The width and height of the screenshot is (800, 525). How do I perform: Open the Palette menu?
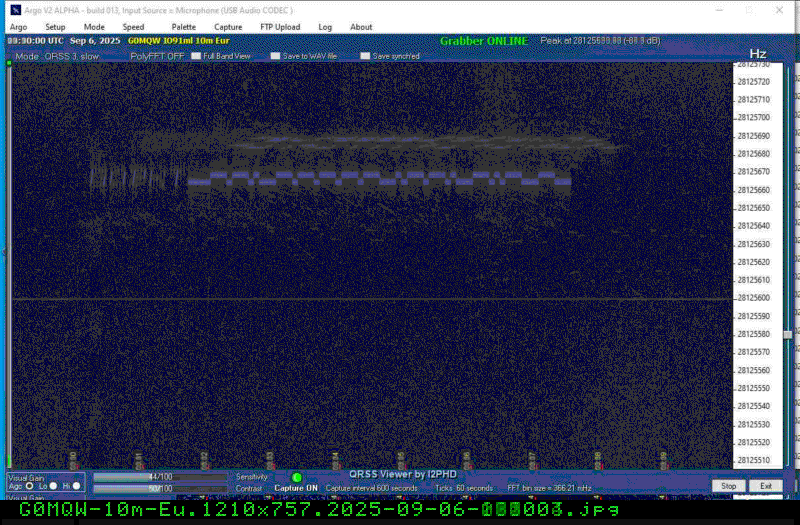tap(184, 27)
